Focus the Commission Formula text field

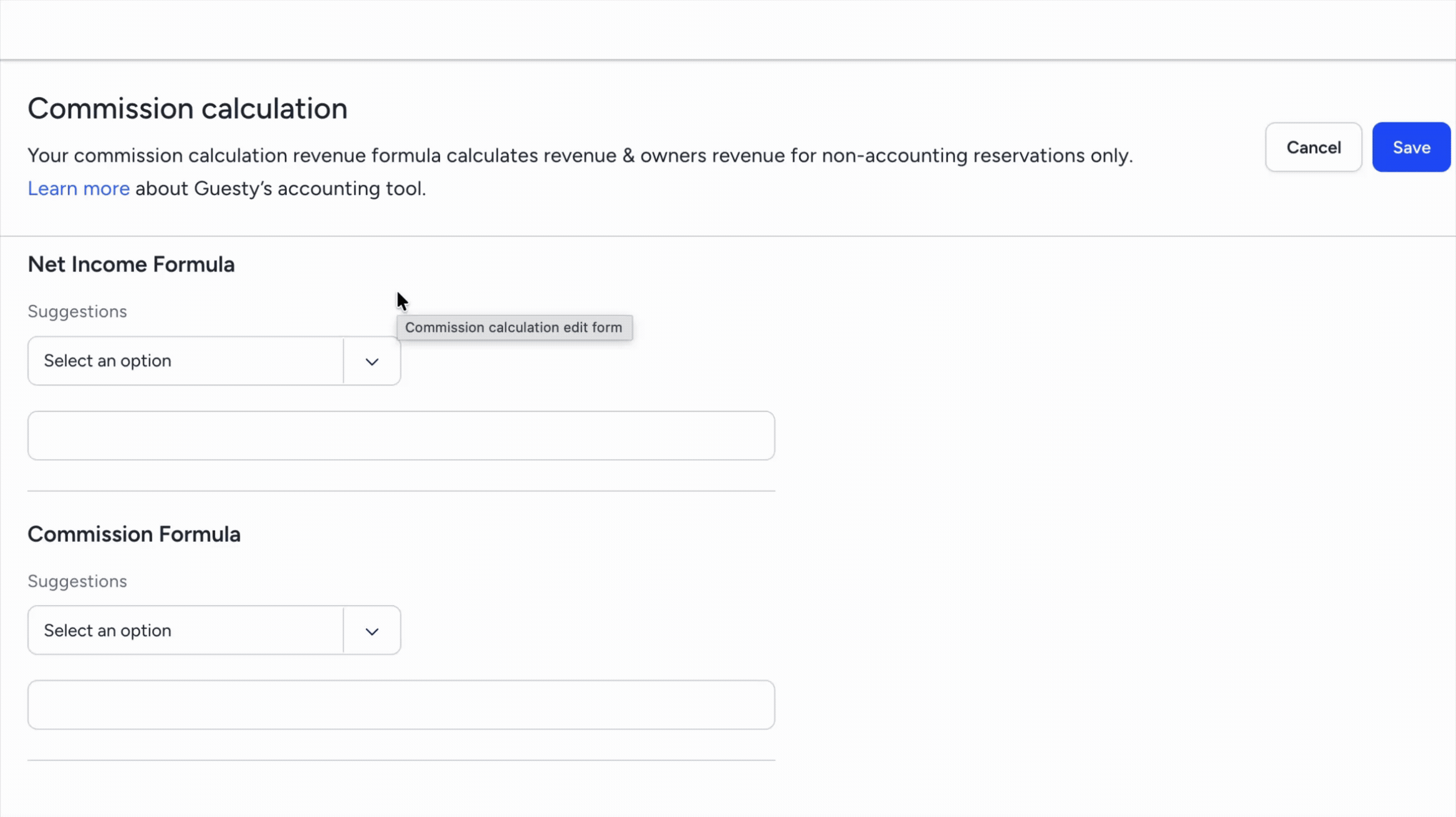pyautogui.click(x=401, y=705)
